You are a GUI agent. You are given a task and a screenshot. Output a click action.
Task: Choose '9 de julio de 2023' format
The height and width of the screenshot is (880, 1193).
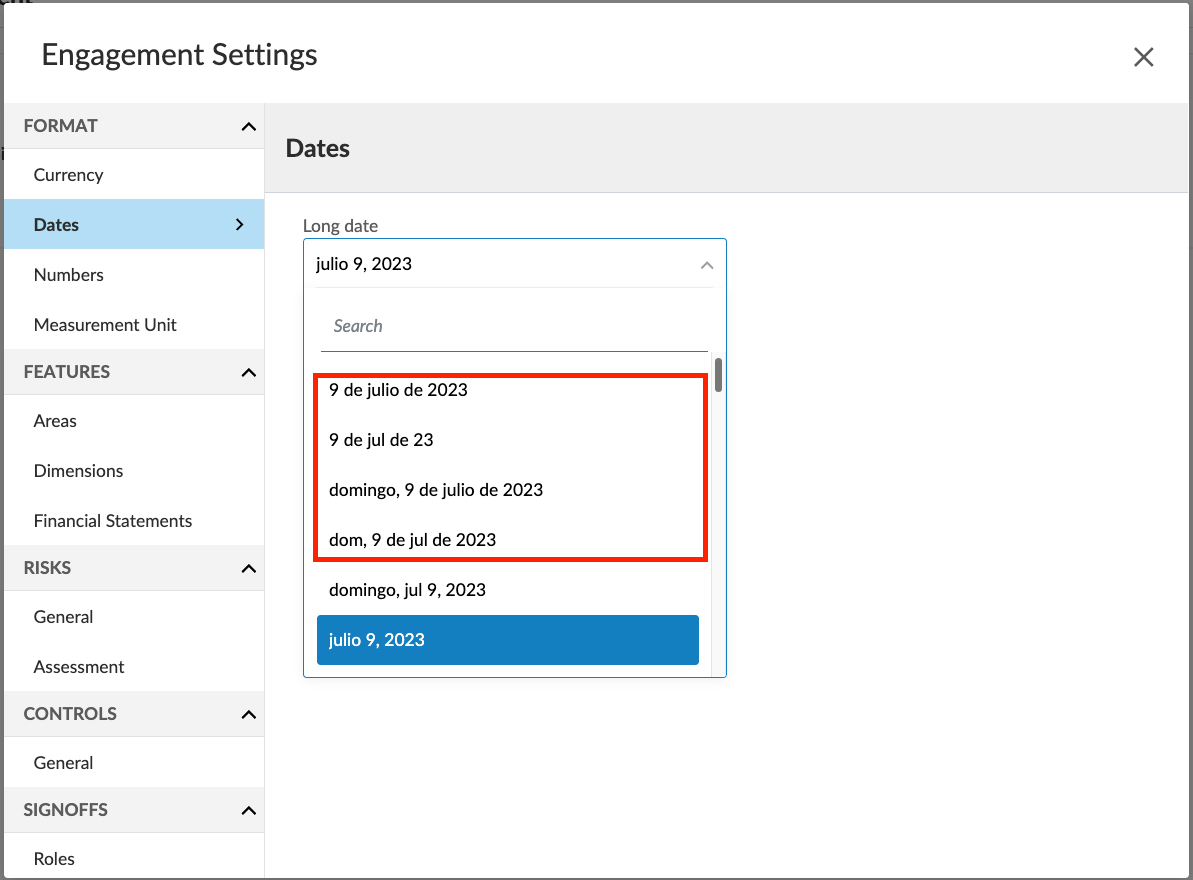(507, 389)
